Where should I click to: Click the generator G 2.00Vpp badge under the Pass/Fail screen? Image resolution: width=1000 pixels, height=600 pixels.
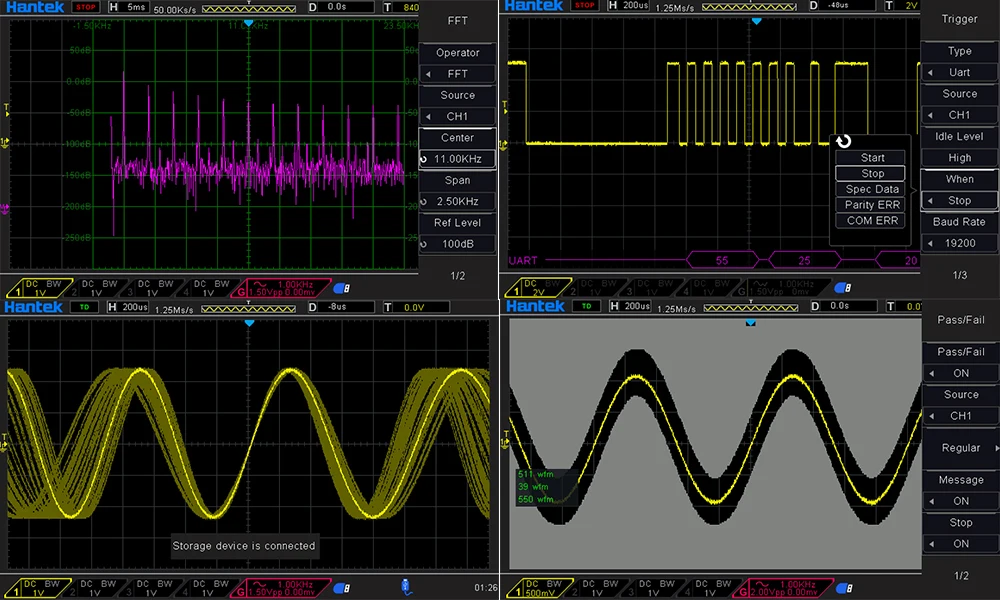[783, 588]
